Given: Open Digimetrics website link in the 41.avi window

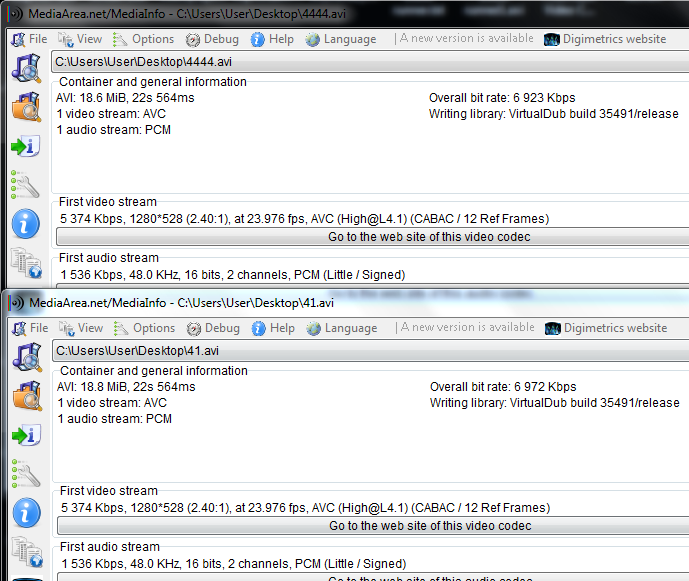Looking at the screenshot, I should pos(606,328).
